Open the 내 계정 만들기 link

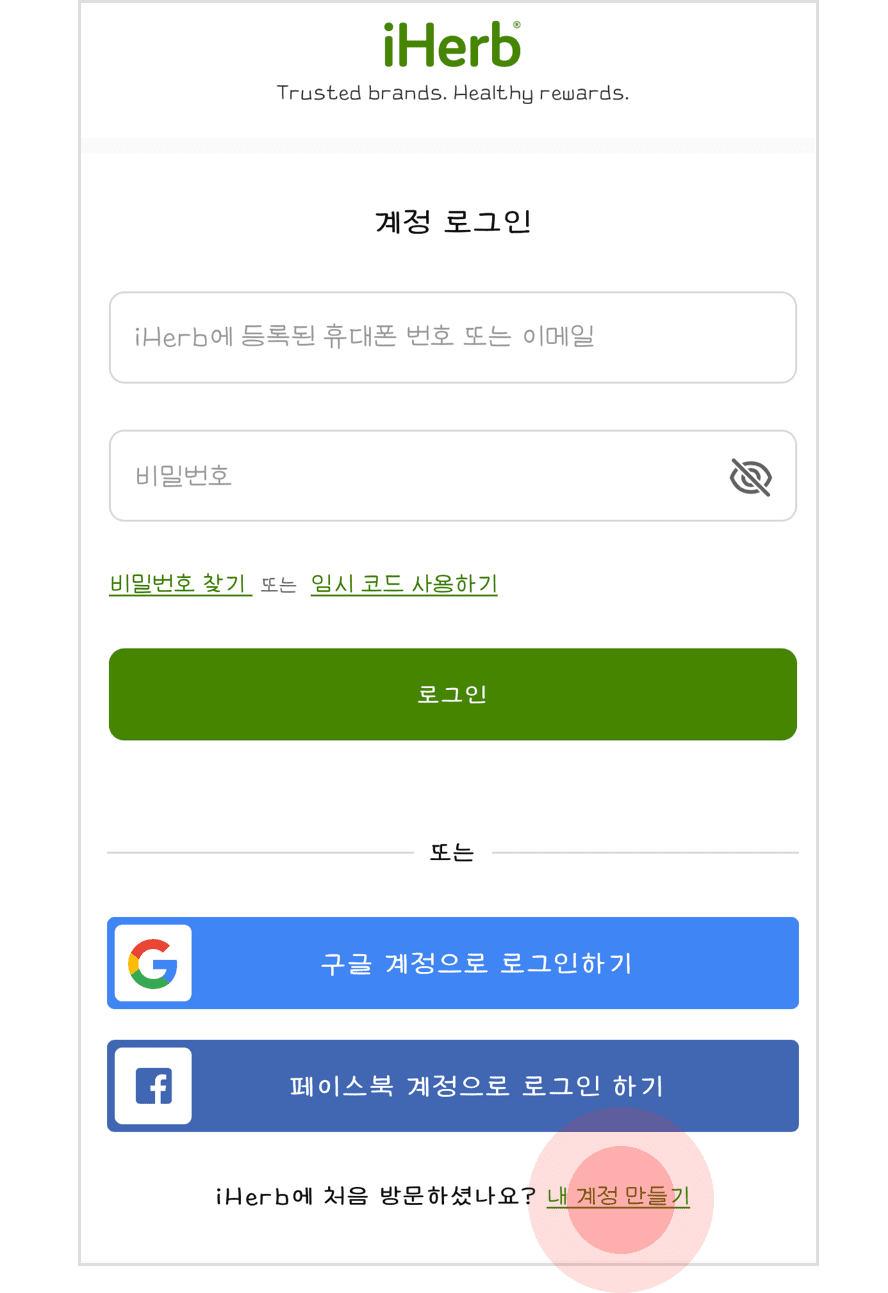pyautogui.click(x=618, y=1196)
